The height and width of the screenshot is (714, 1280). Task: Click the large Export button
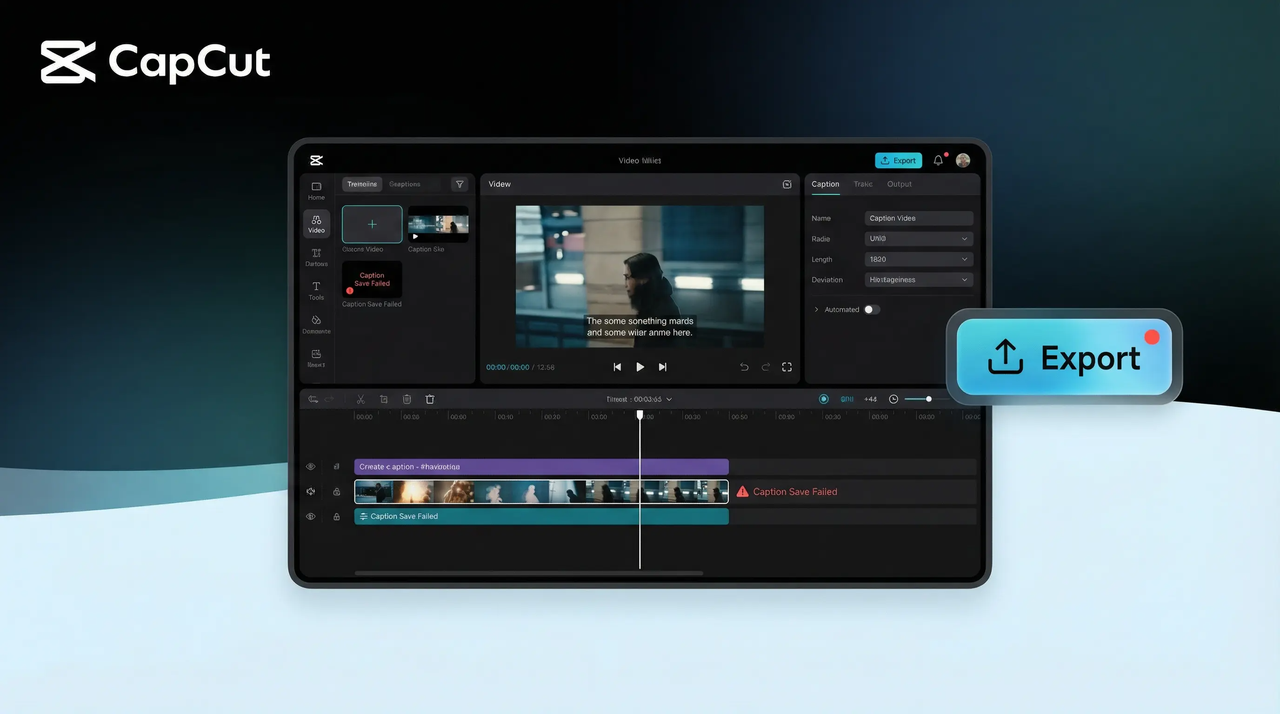point(1063,357)
